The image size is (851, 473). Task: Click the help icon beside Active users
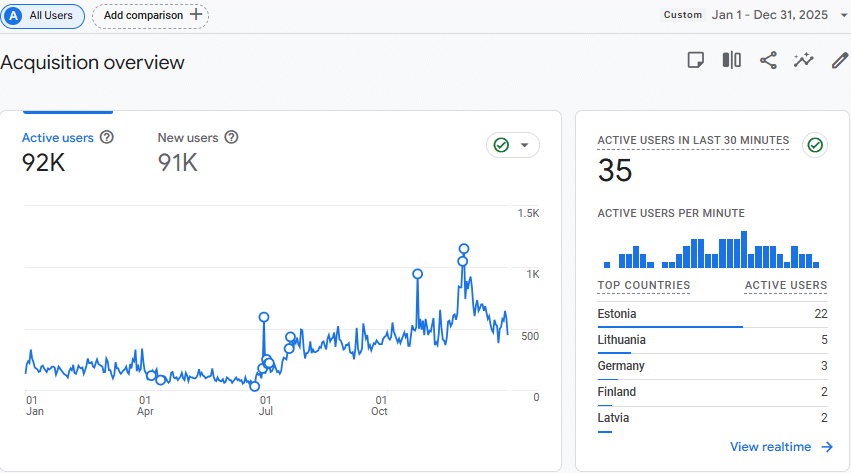tap(106, 137)
